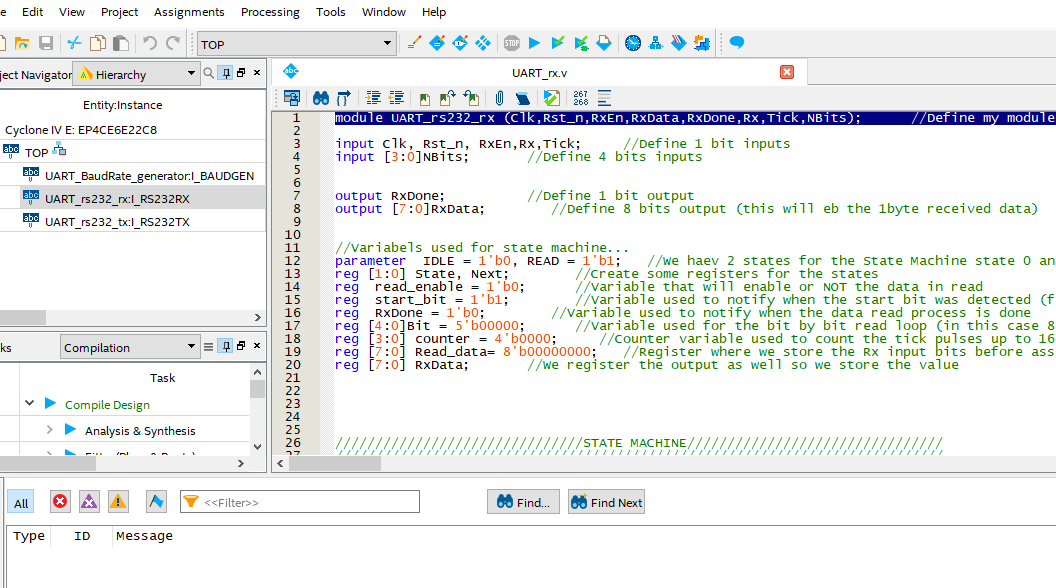
Task: Start Analysis & Synthesis green-dot icon
Action: 581,43
